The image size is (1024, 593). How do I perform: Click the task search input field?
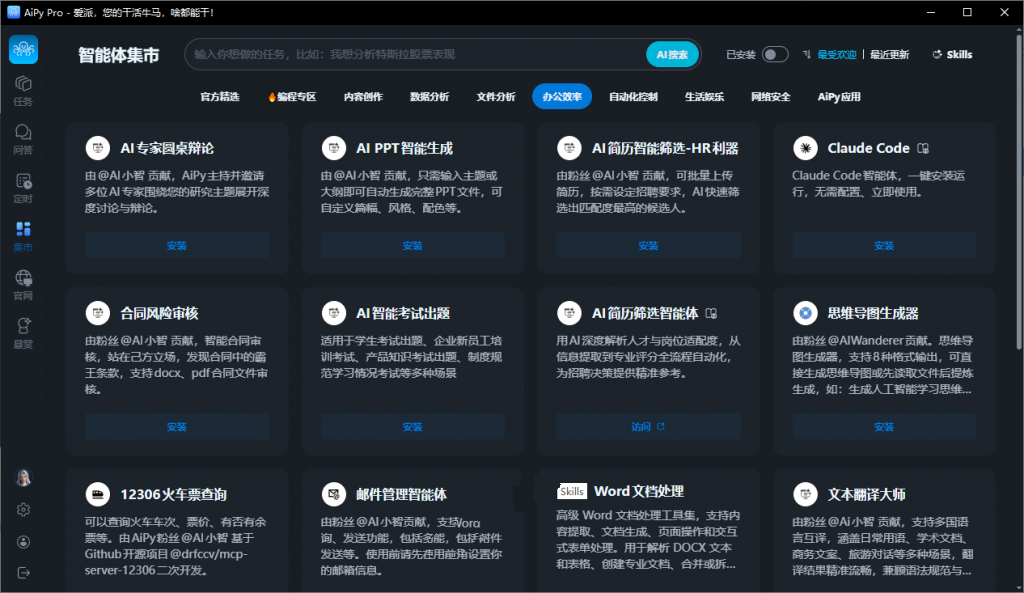pos(417,54)
